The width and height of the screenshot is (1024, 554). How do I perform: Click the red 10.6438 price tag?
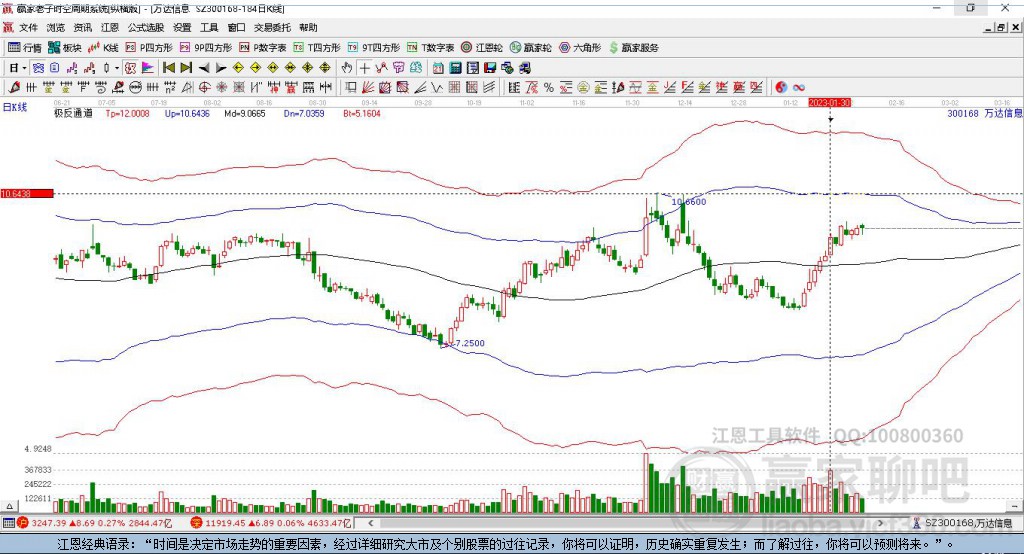pyautogui.click(x=27, y=193)
